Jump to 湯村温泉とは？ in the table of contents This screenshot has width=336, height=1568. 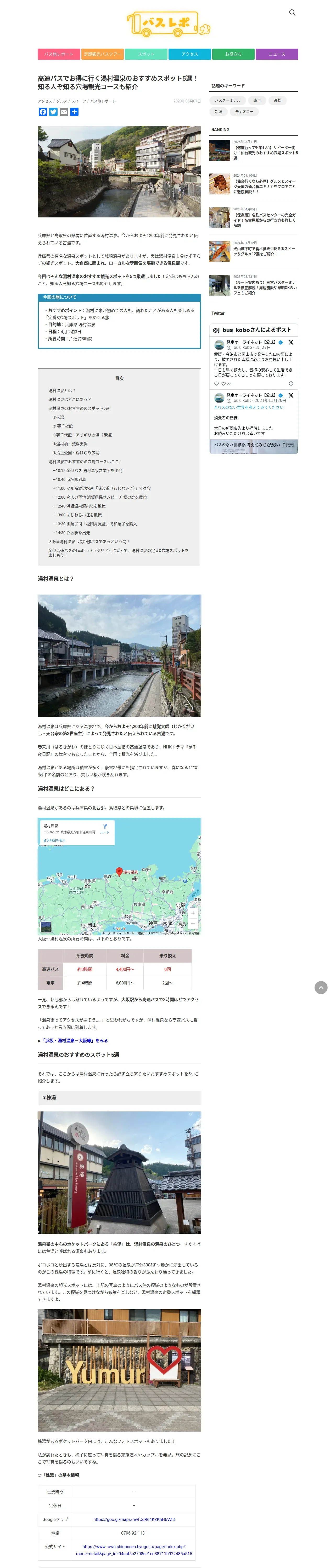point(62,391)
